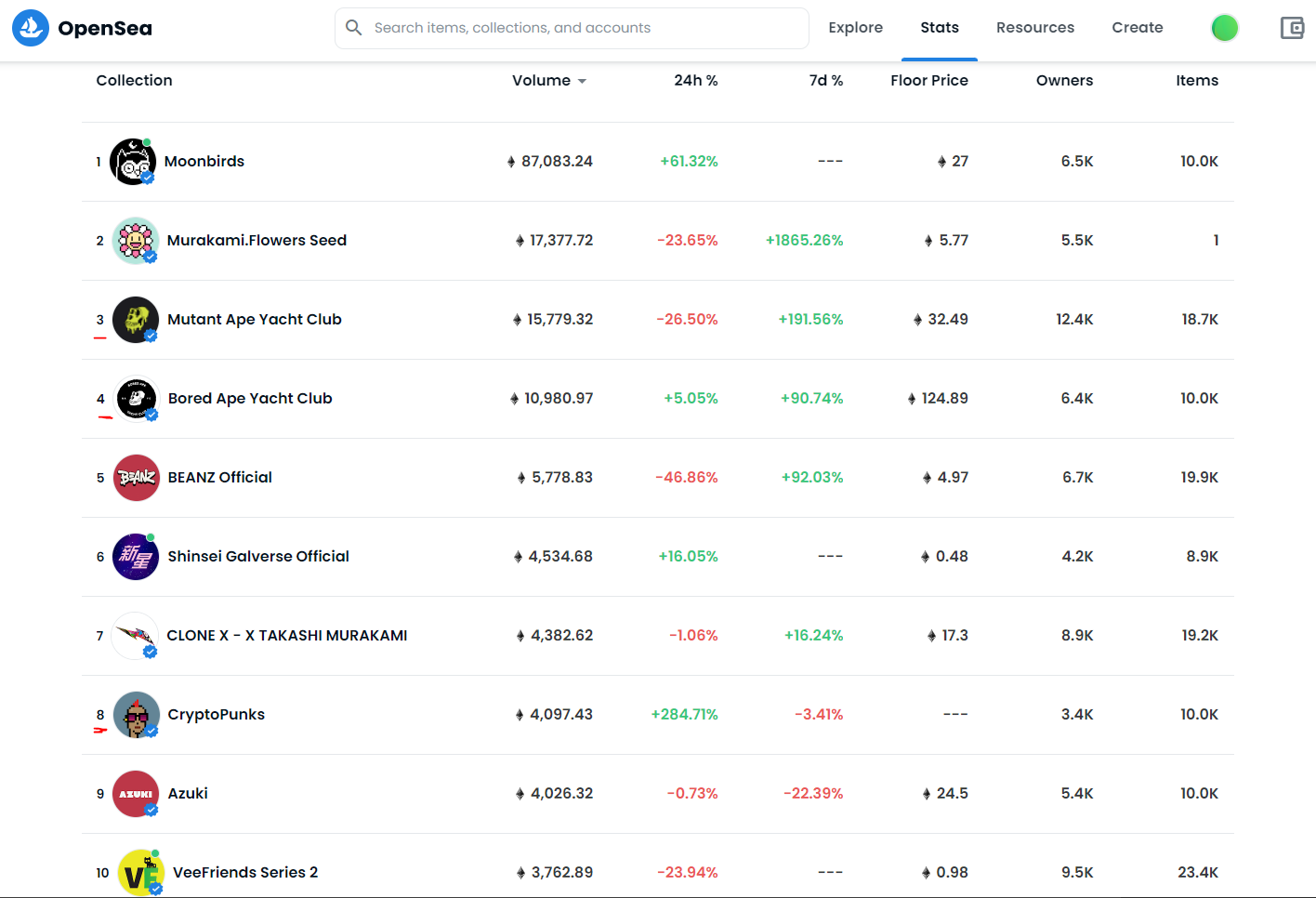Open VeeFriends Series 2 avatar
The image size is (1316, 898).
coord(141,873)
